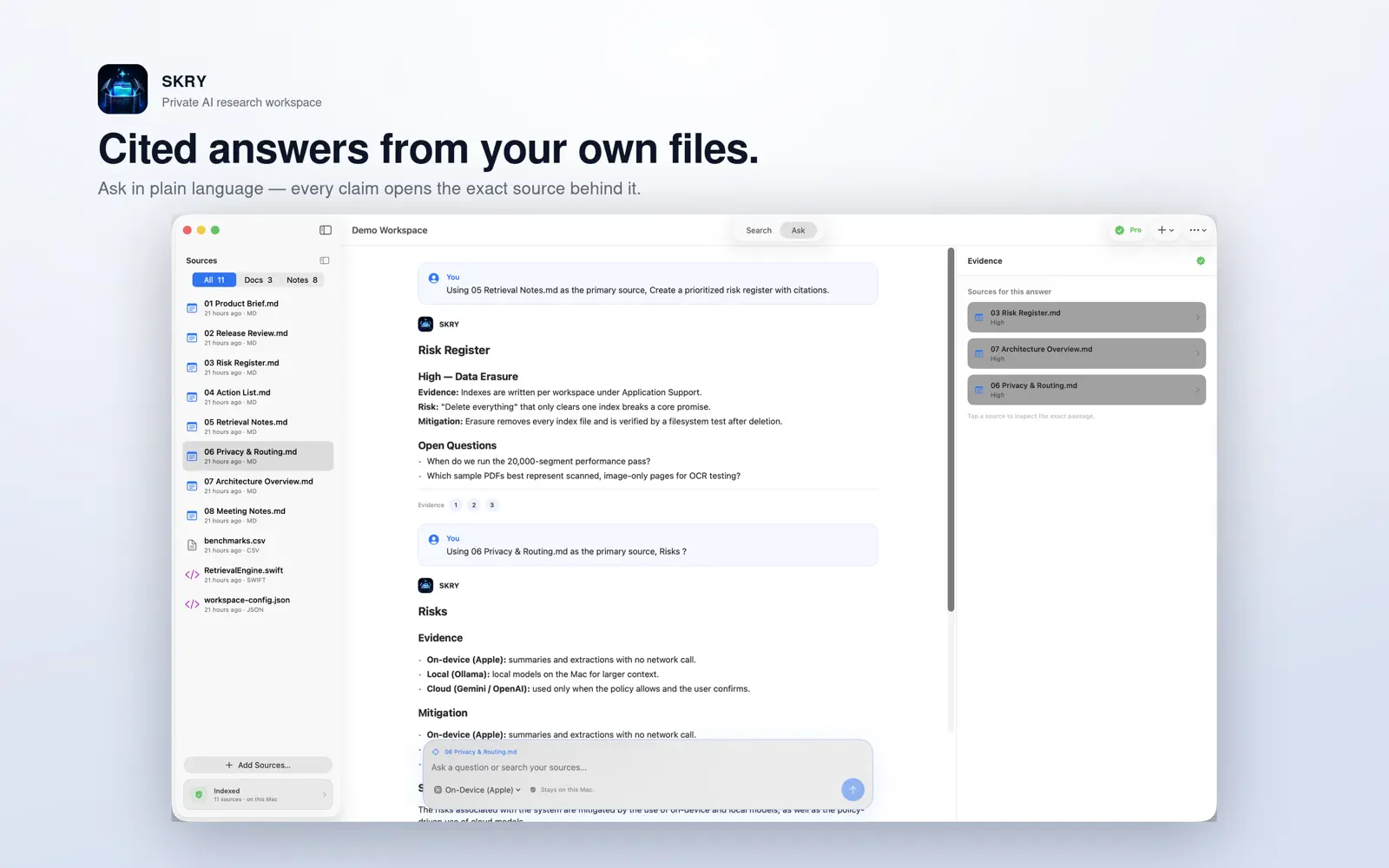Click the code icon beside RetrievalEngine.swift
The image size is (1389, 868).
(x=192, y=575)
